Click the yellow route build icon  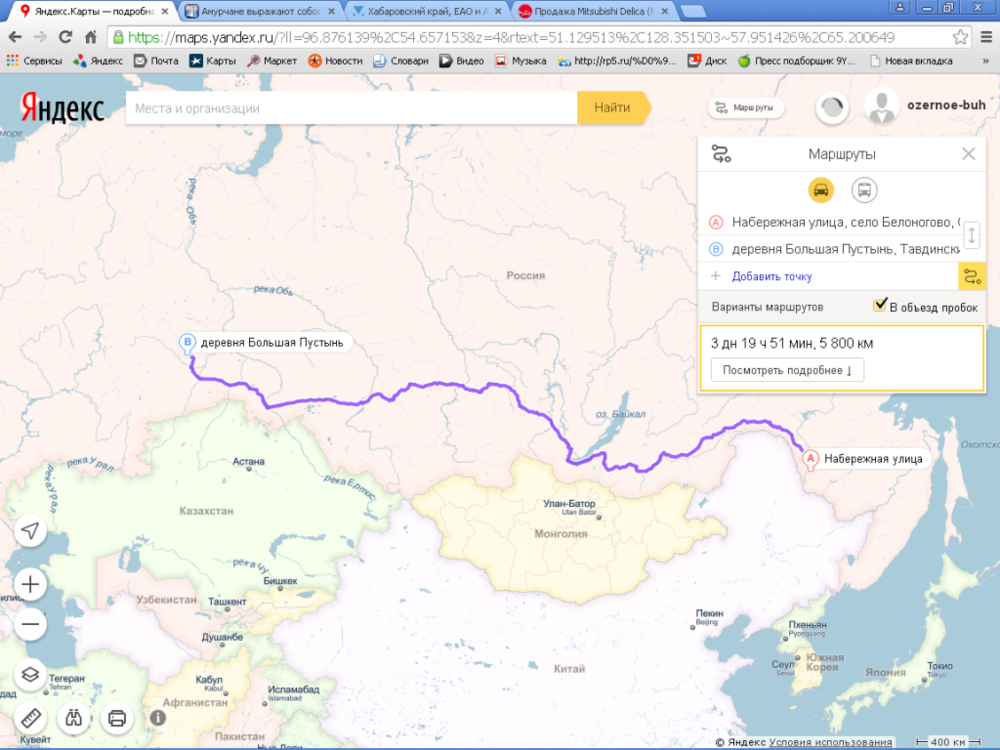click(972, 277)
